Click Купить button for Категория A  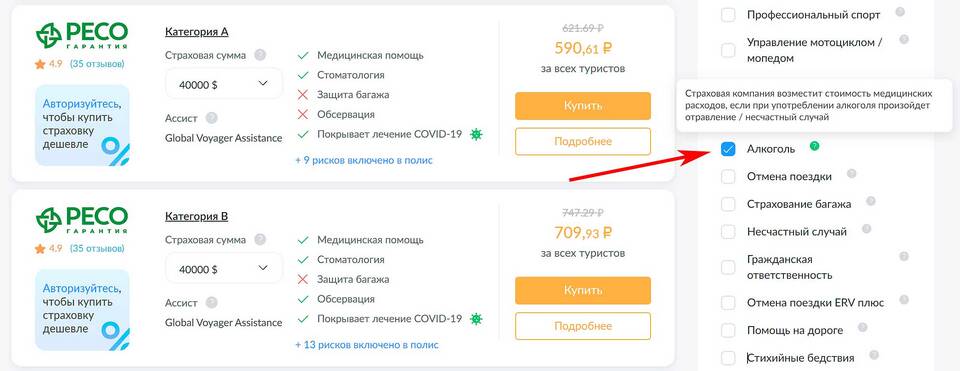pos(583,106)
